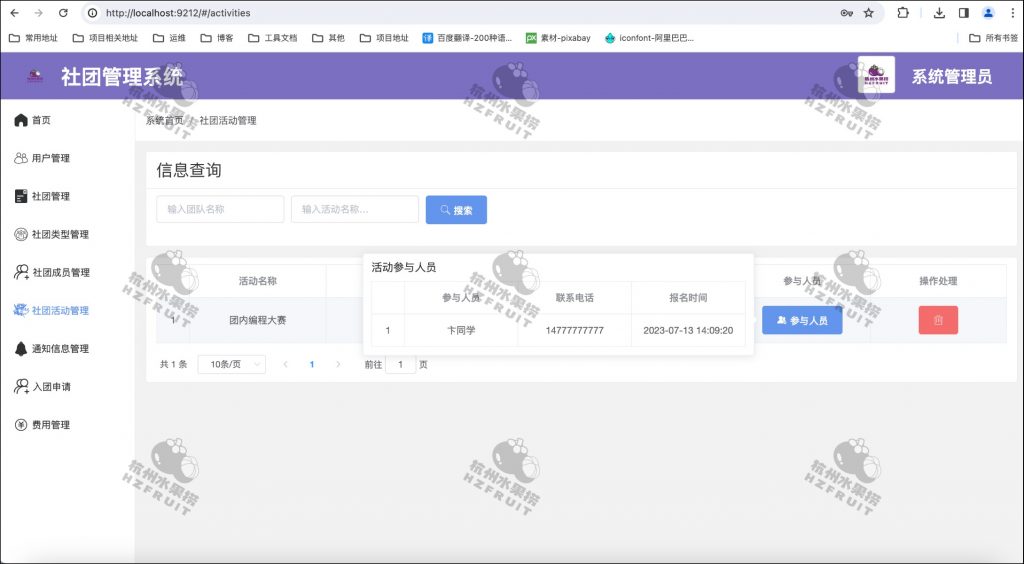This screenshot has width=1024, height=564.
Task: Open the 其他 bookmark folder
Action: click(x=328, y=38)
